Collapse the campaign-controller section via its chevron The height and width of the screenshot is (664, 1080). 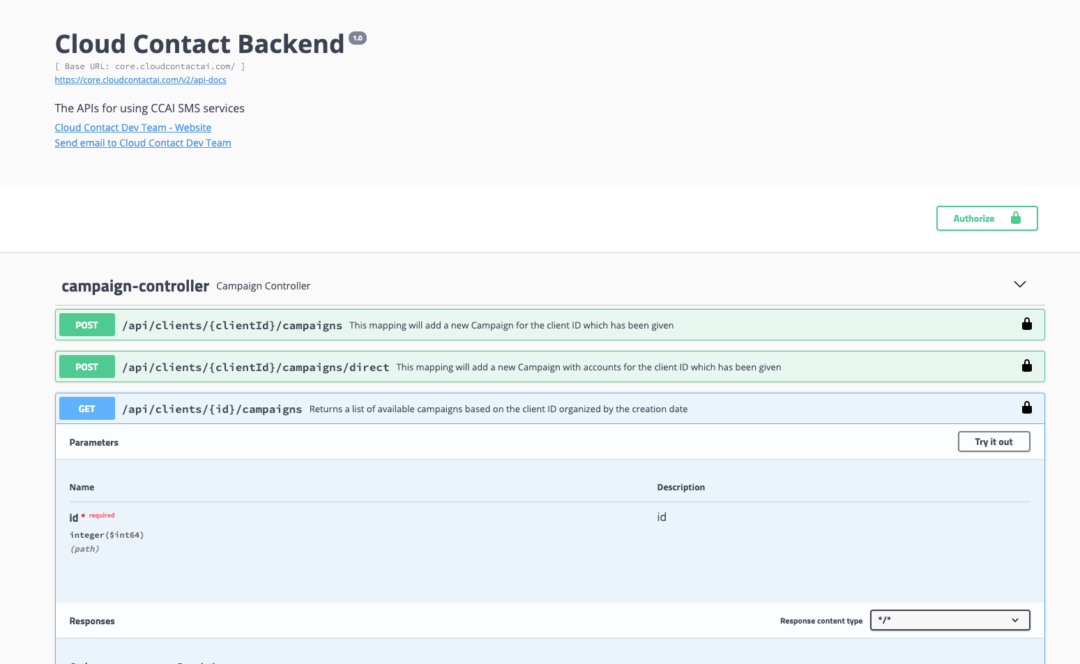[x=1020, y=284]
